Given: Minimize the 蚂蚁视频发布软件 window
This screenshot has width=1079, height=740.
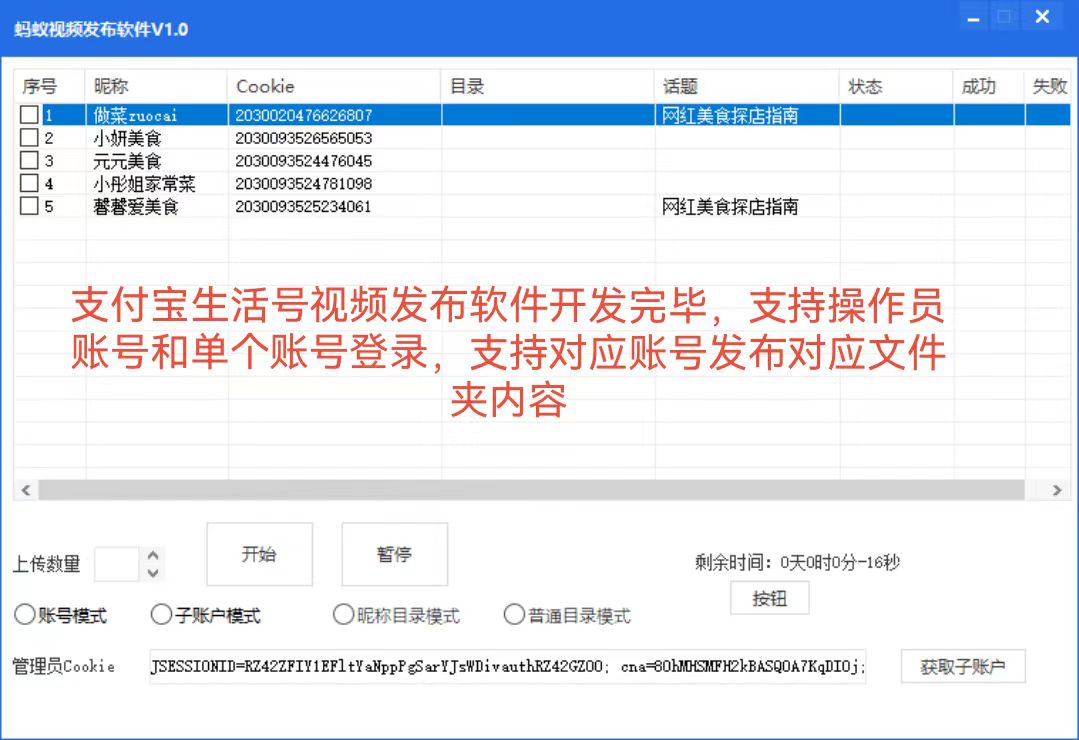Looking at the screenshot, I should click(973, 17).
